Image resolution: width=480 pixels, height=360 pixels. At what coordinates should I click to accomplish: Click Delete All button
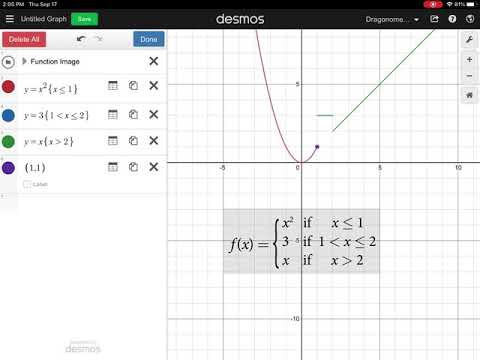[x=24, y=39]
